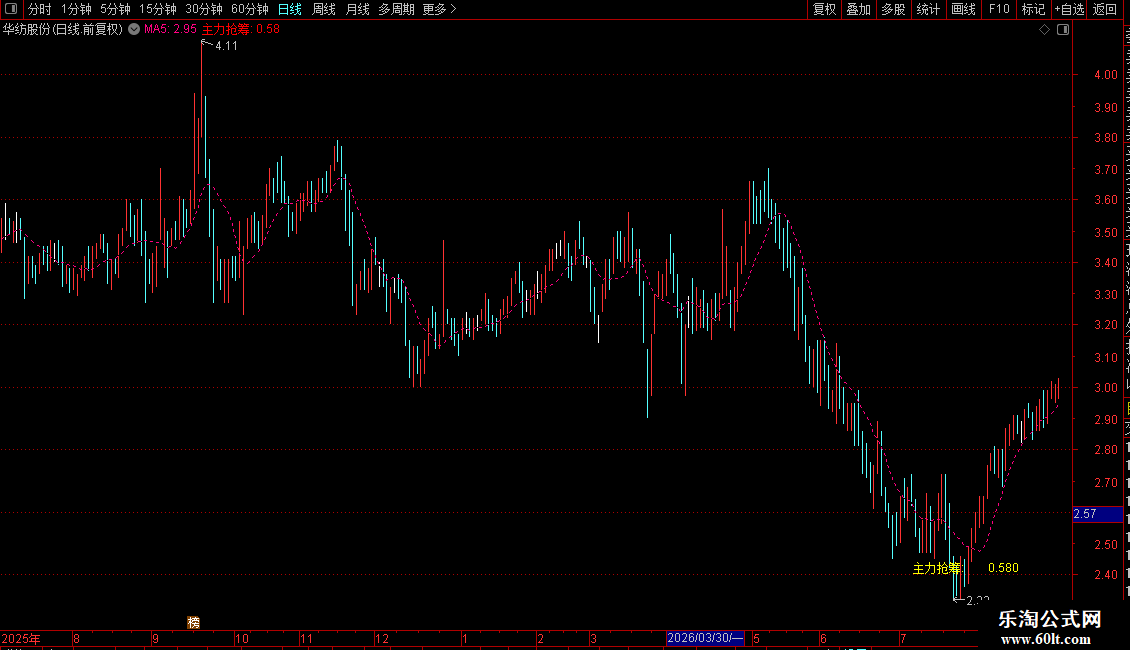
Task: Click the diamond marker icon at chart top-right
Action: [1044, 30]
